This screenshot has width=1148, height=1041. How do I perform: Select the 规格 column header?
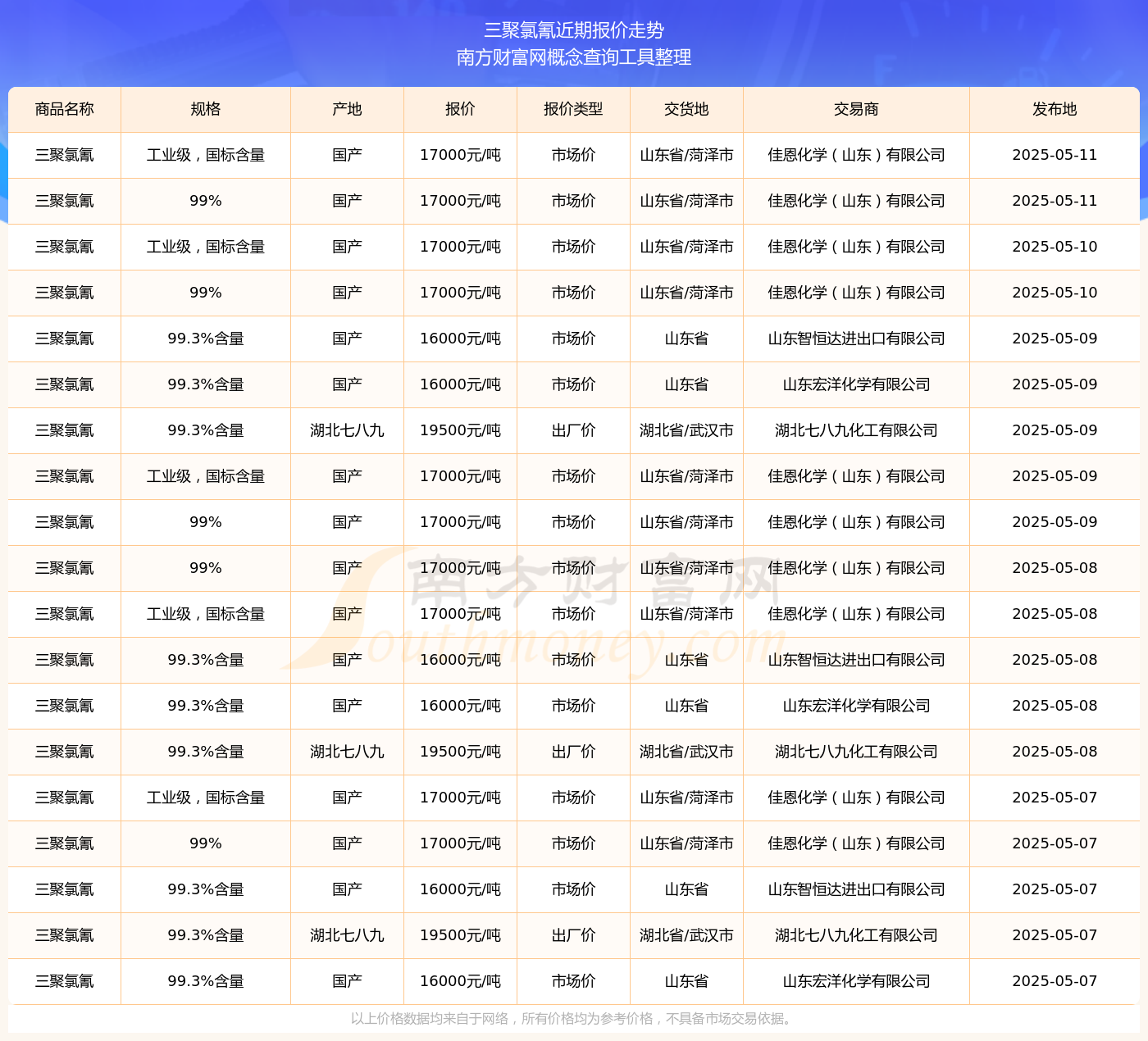pyautogui.click(x=206, y=109)
